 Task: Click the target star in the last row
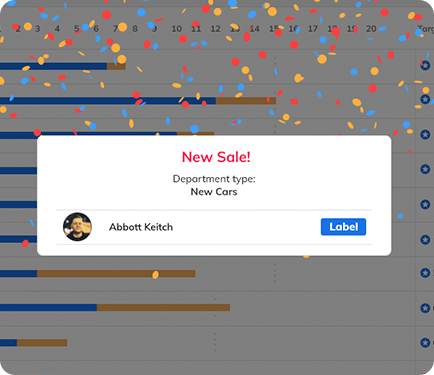pyautogui.click(x=425, y=342)
